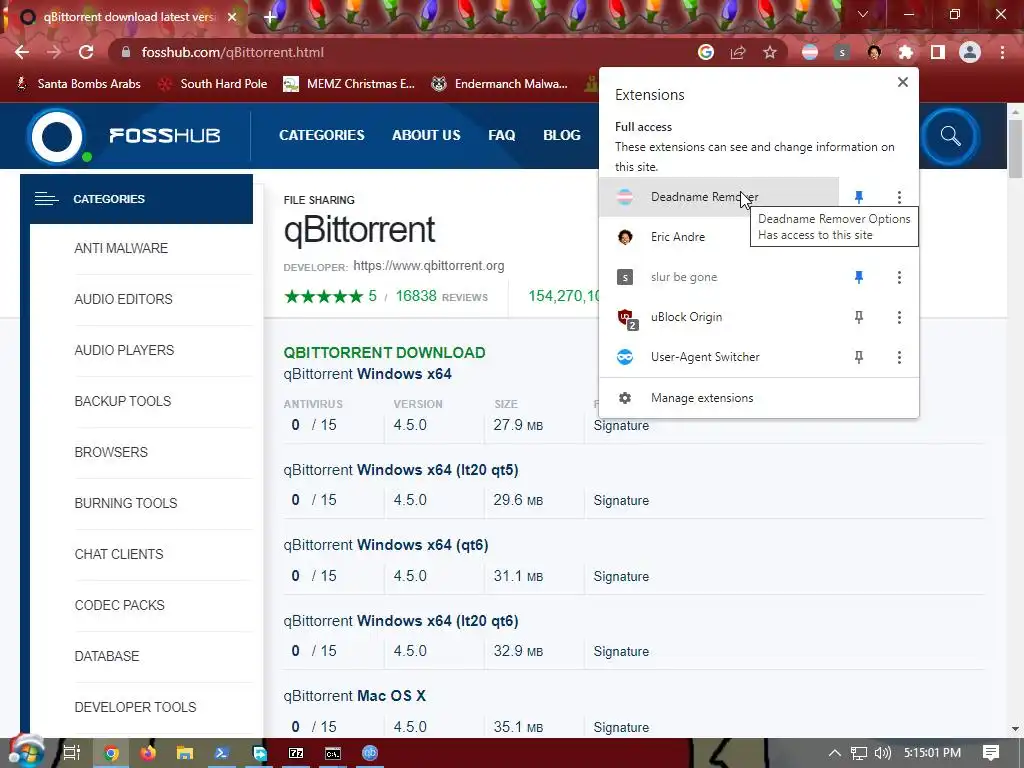Open the Chrome profile avatar
The image size is (1024, 768).
pyautogui.click(x=970, y=52)
